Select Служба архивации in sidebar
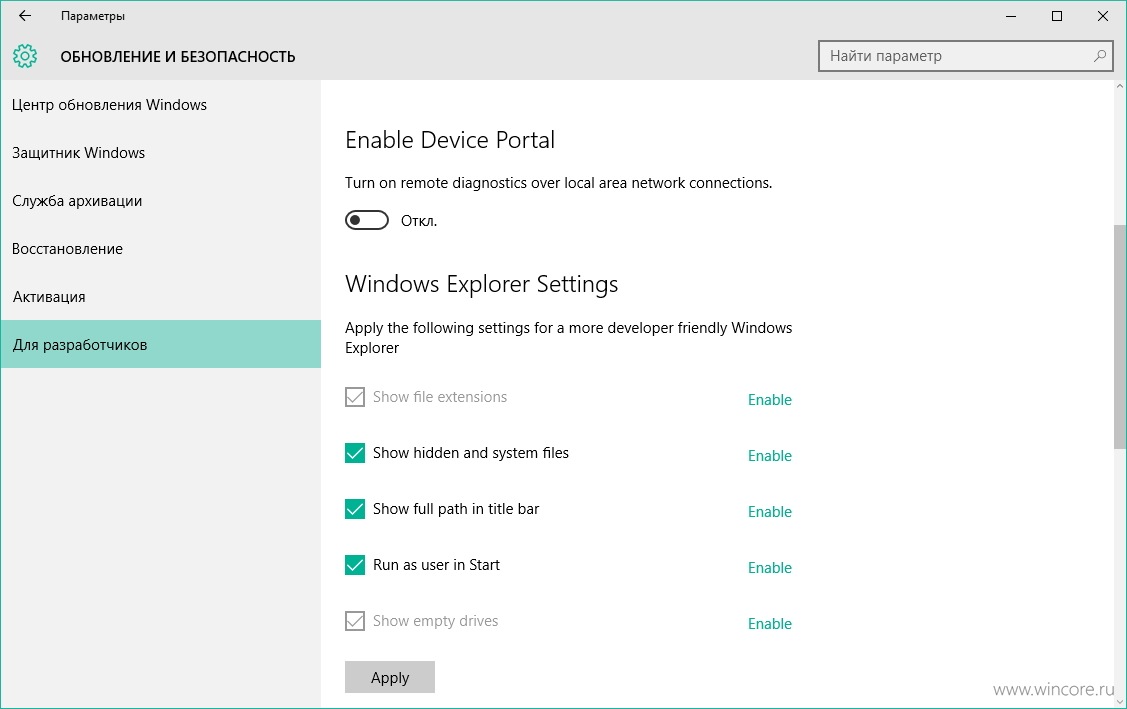 point(160,201)
